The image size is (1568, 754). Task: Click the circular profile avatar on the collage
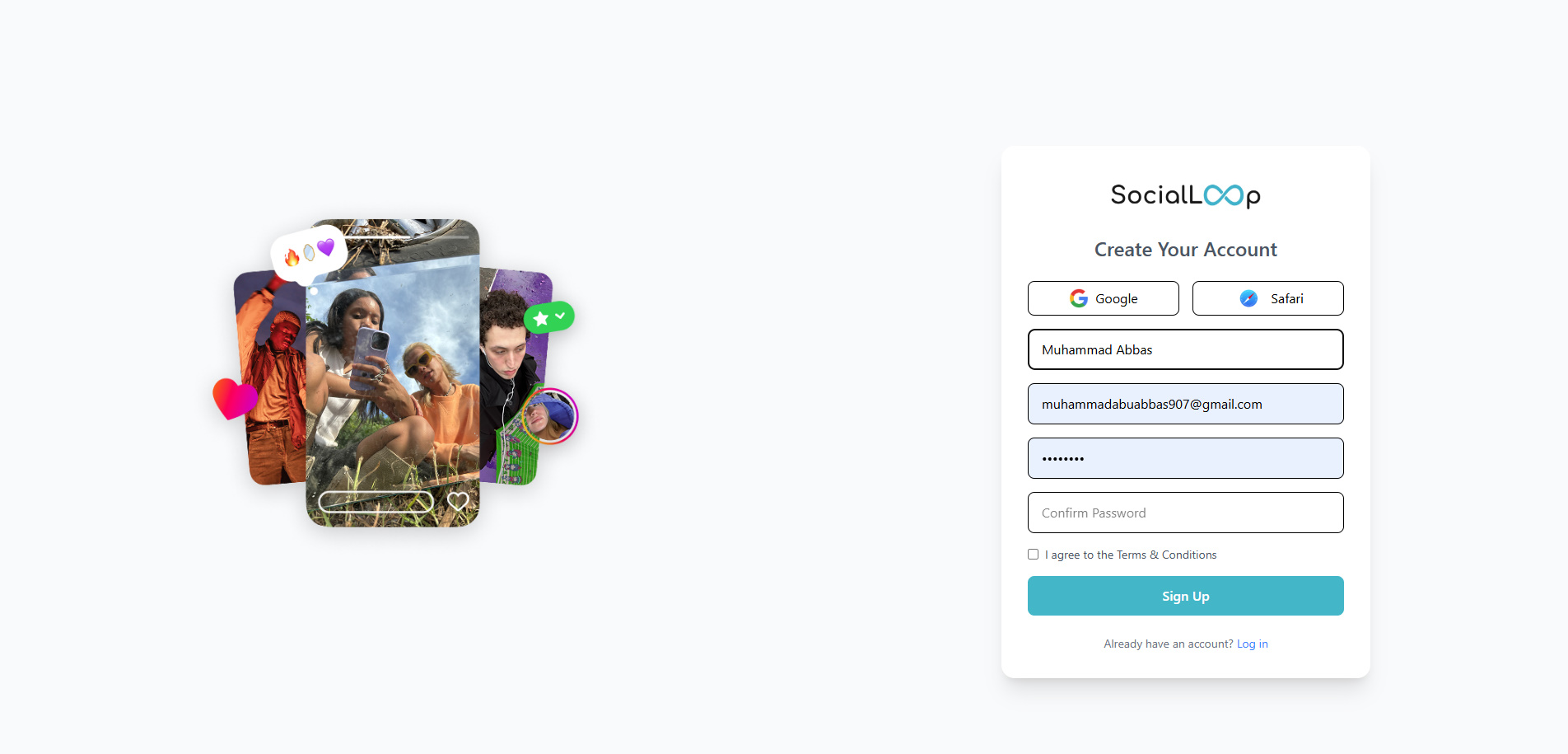(x=550, y=416)
